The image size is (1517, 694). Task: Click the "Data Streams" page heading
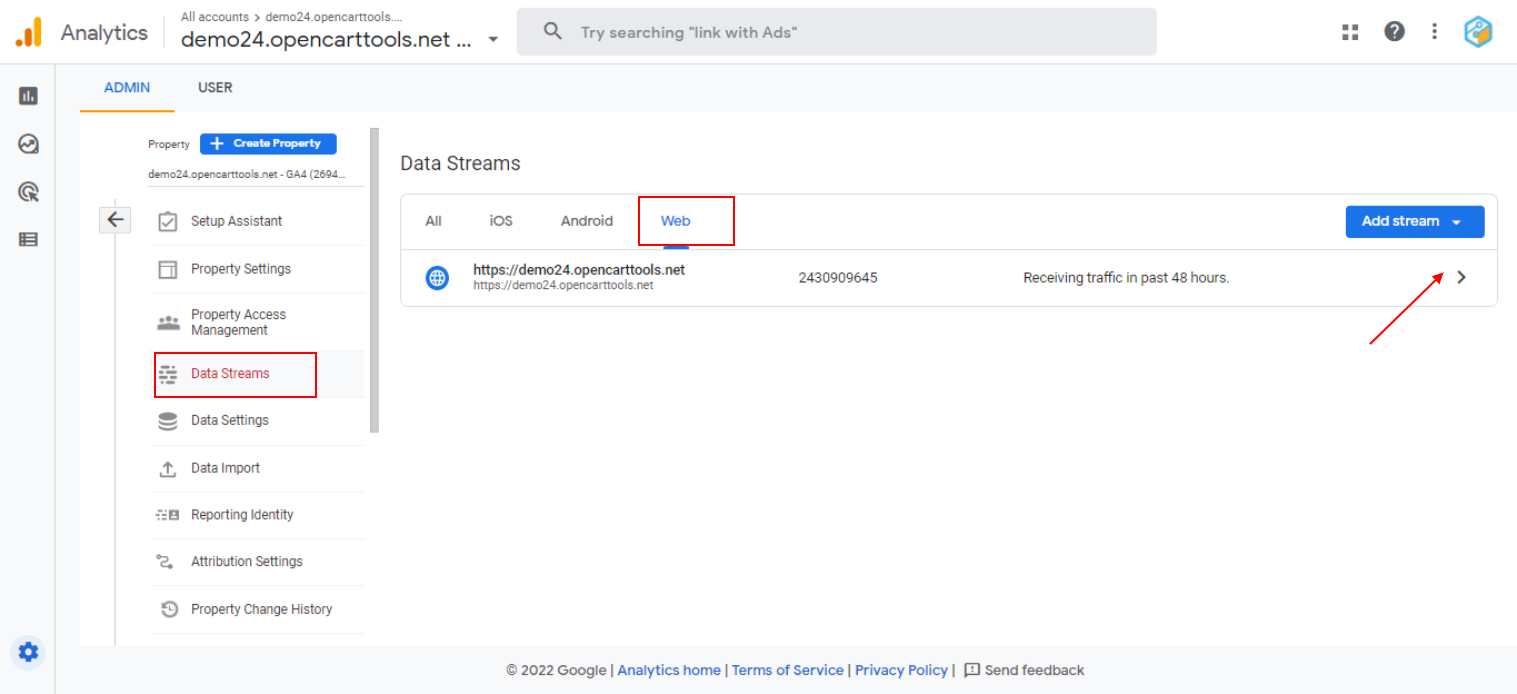[x=460, y=163]
